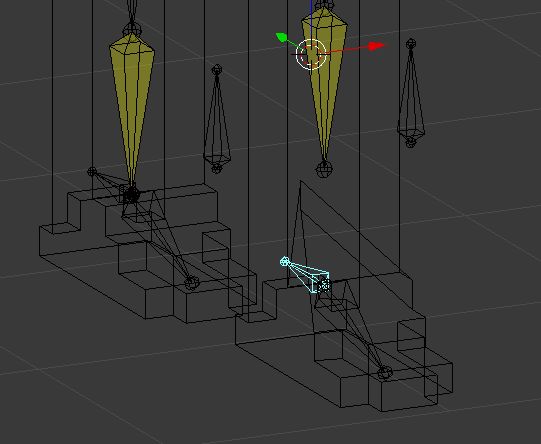Click the white circle of the transform manipulator
Image resolution: width=541 pixels, height=444 pixels.
pos(311,54)
